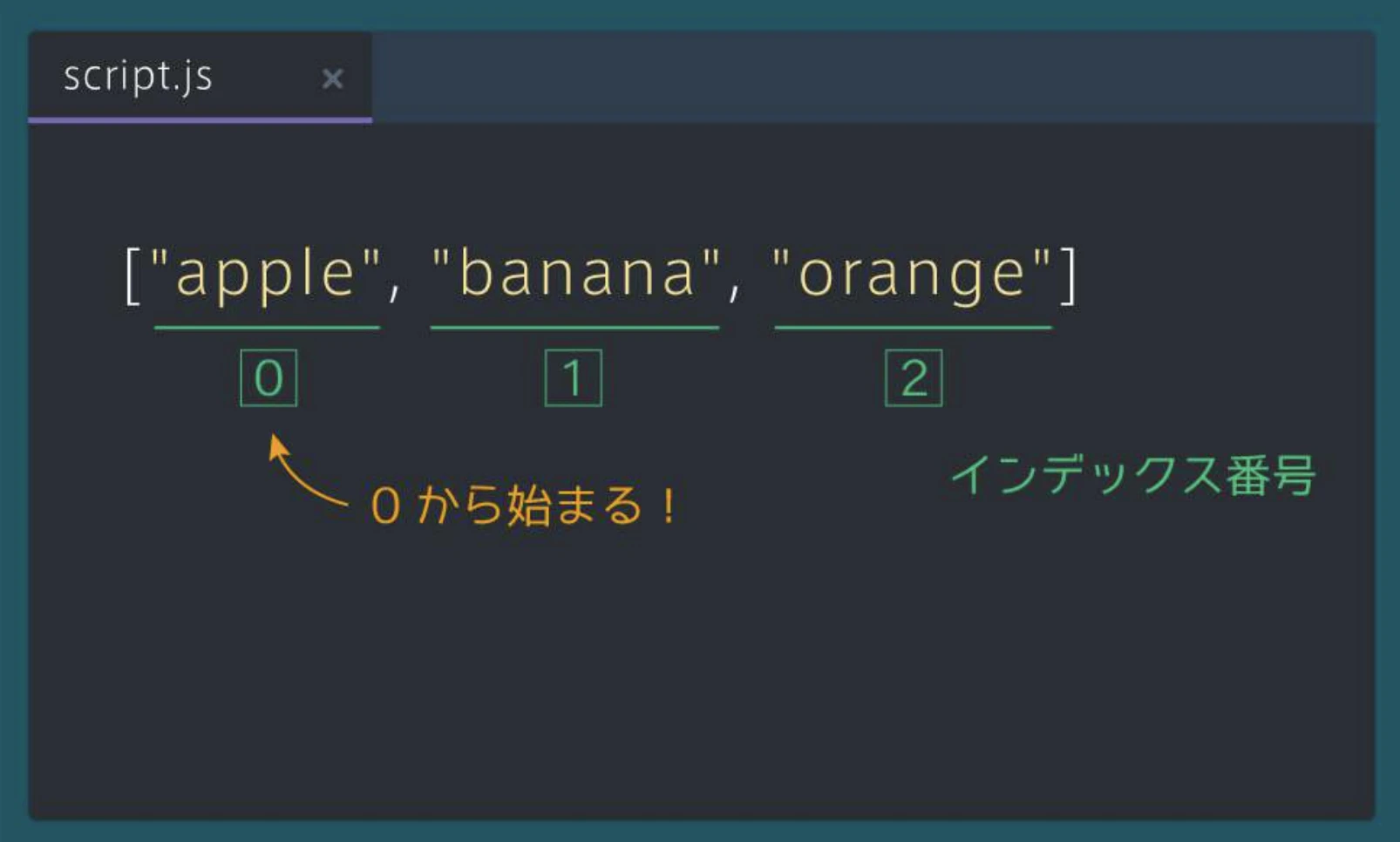Click the closing square bracket
Viewport: 1400px width, 842px height.
pyautogui.click(x=1069, y=275)
